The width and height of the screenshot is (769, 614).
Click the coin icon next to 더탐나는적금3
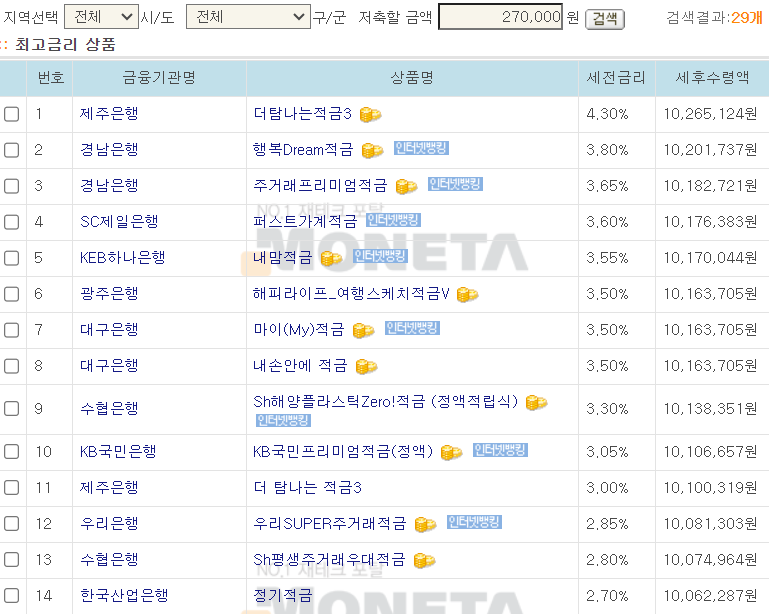(370, 115)
